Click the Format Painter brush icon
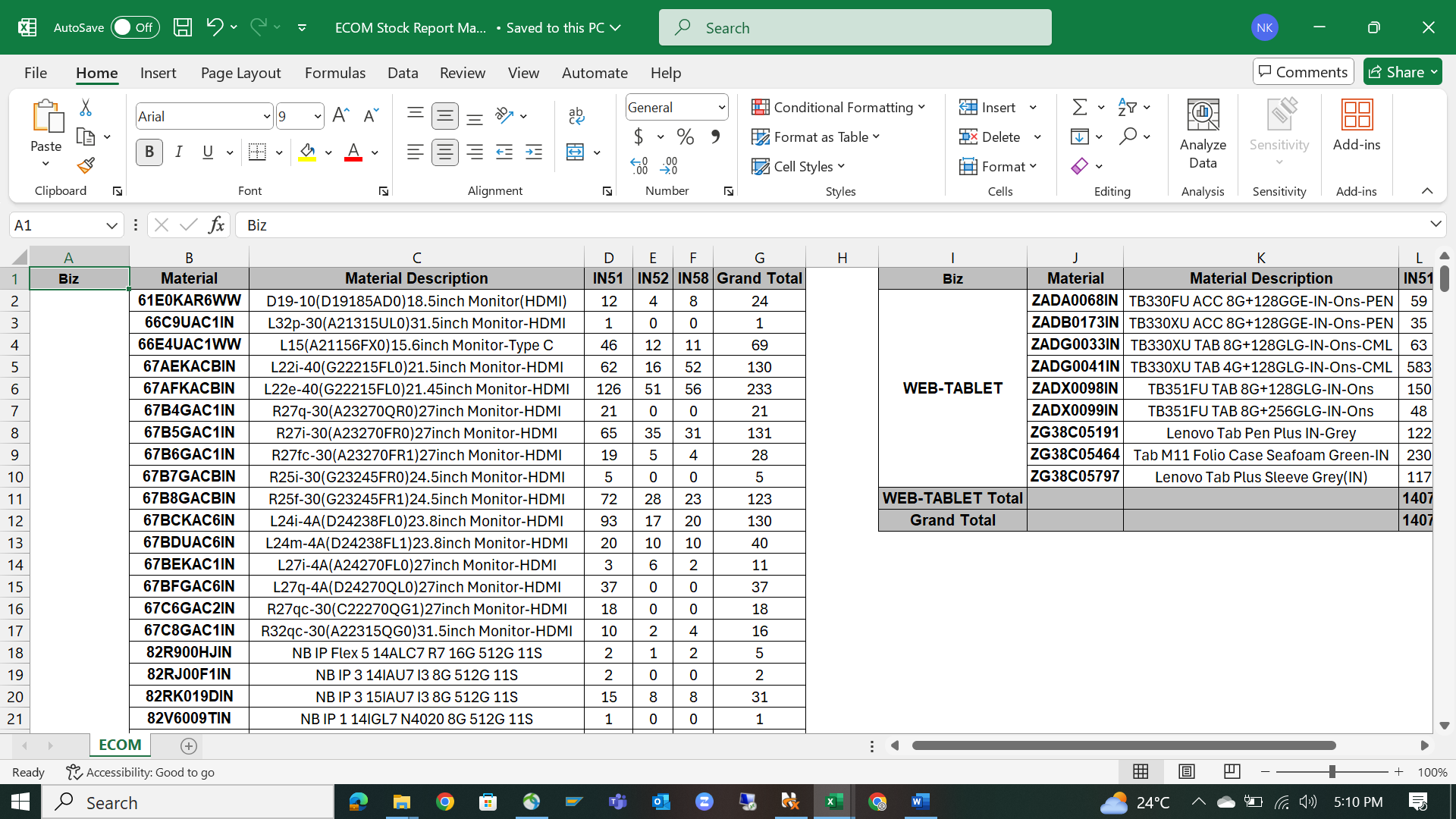Viewport: 1456px width, 819px height. (x=86, y=165)
